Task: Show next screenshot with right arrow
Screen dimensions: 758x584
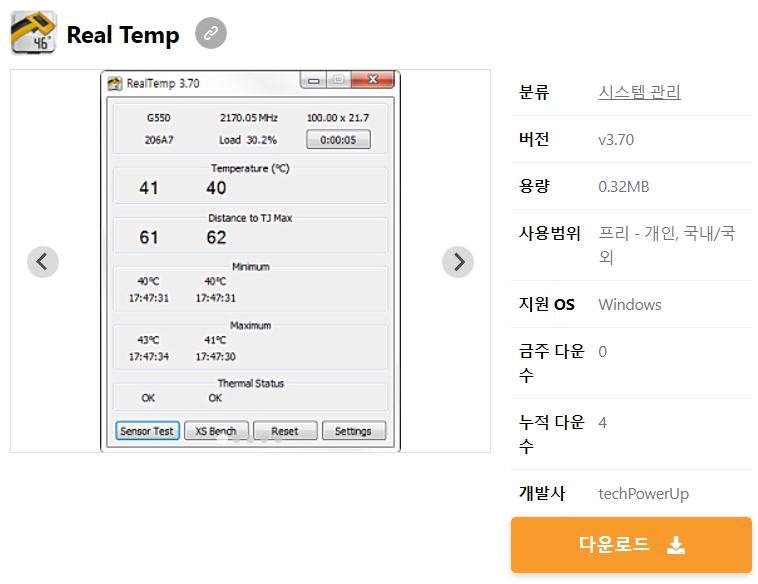Action: coord(458,262)
